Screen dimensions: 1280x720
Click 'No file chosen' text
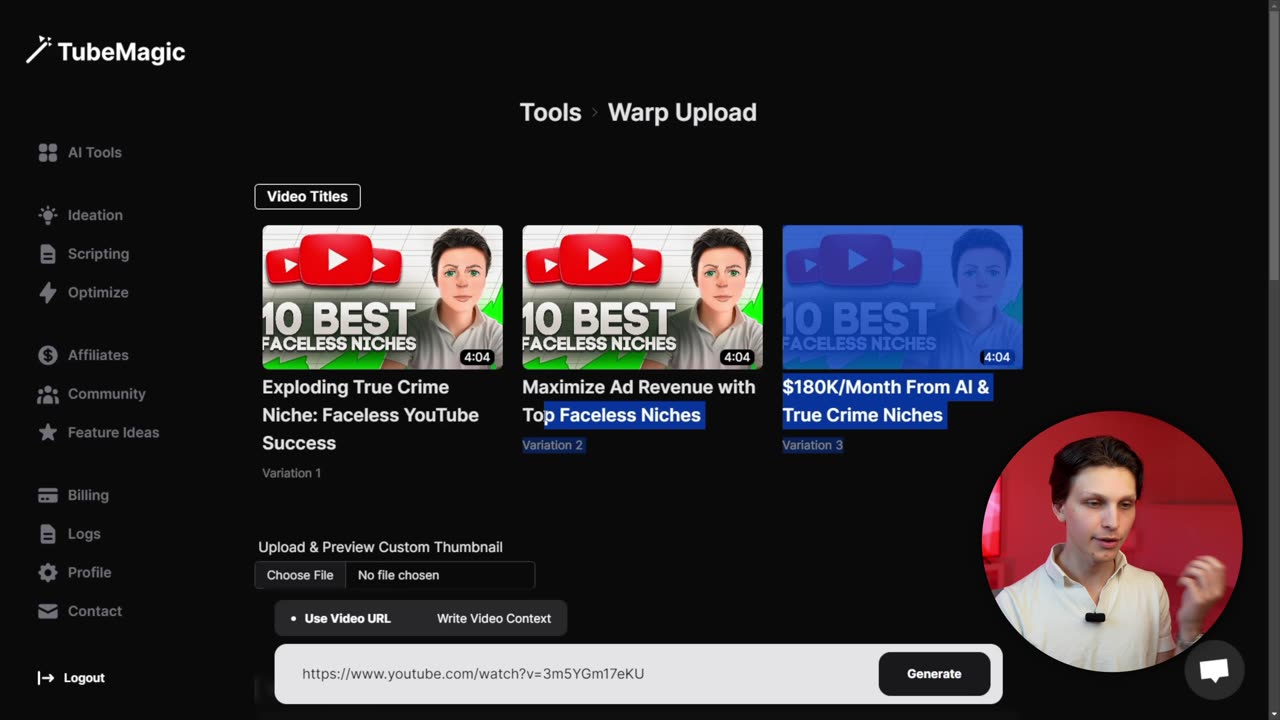coord(398,575)
